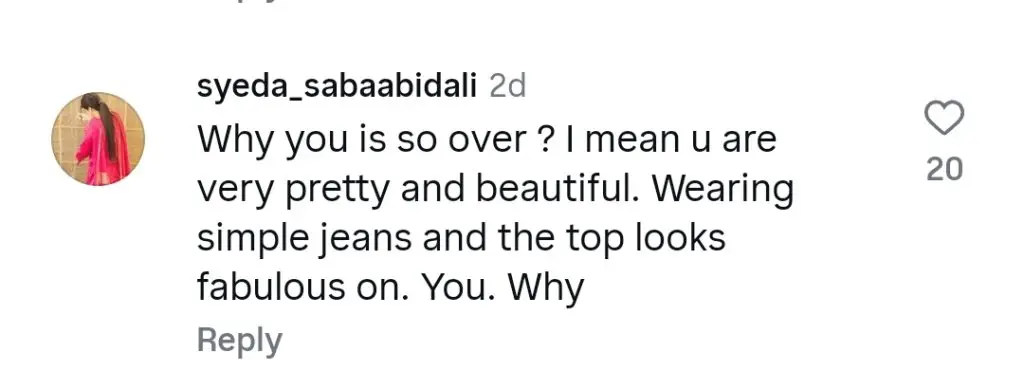
Task: Click the word 'looks' in the comment
Action: click(680, 237)
